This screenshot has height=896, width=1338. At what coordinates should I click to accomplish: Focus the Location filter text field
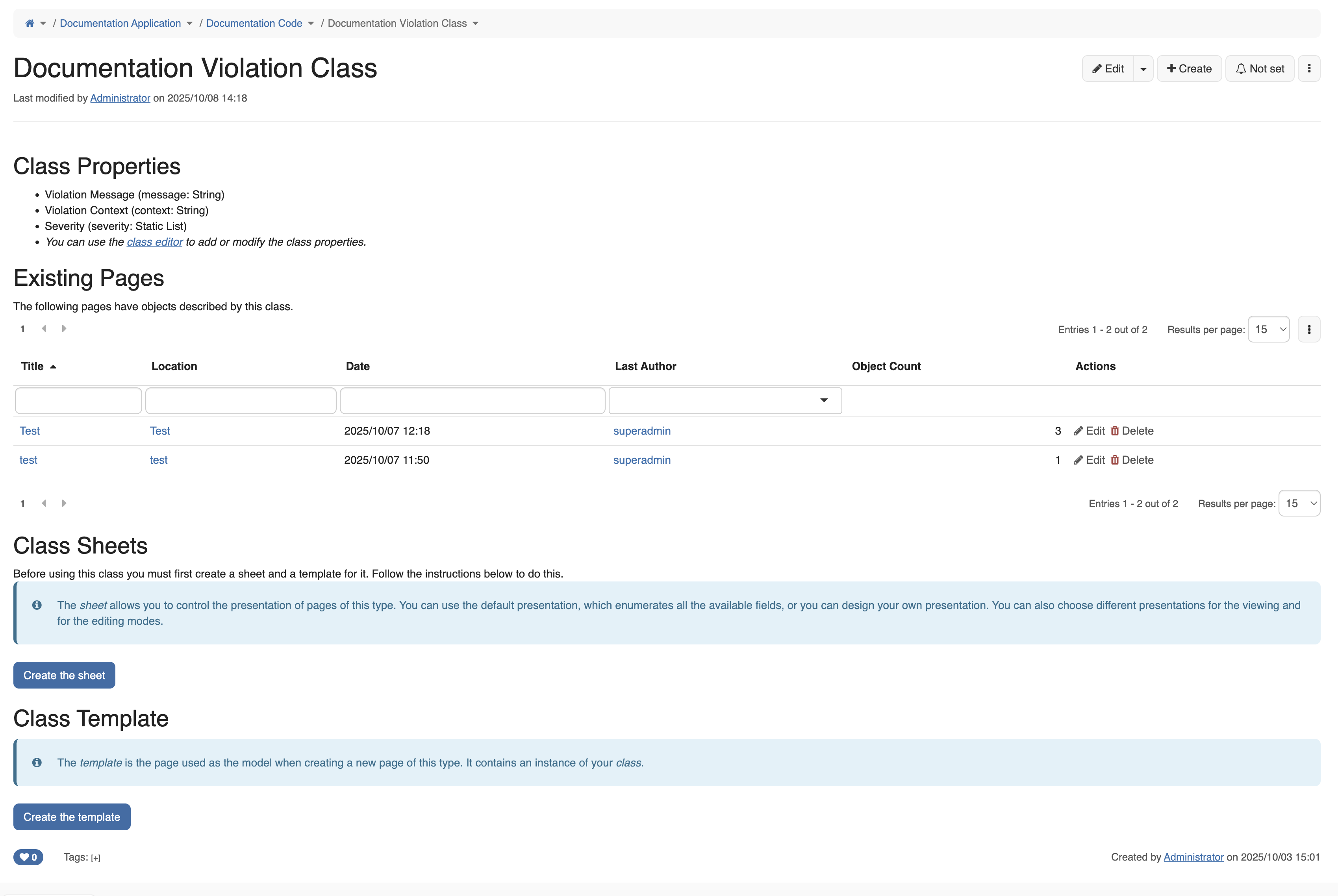(240, 401)
